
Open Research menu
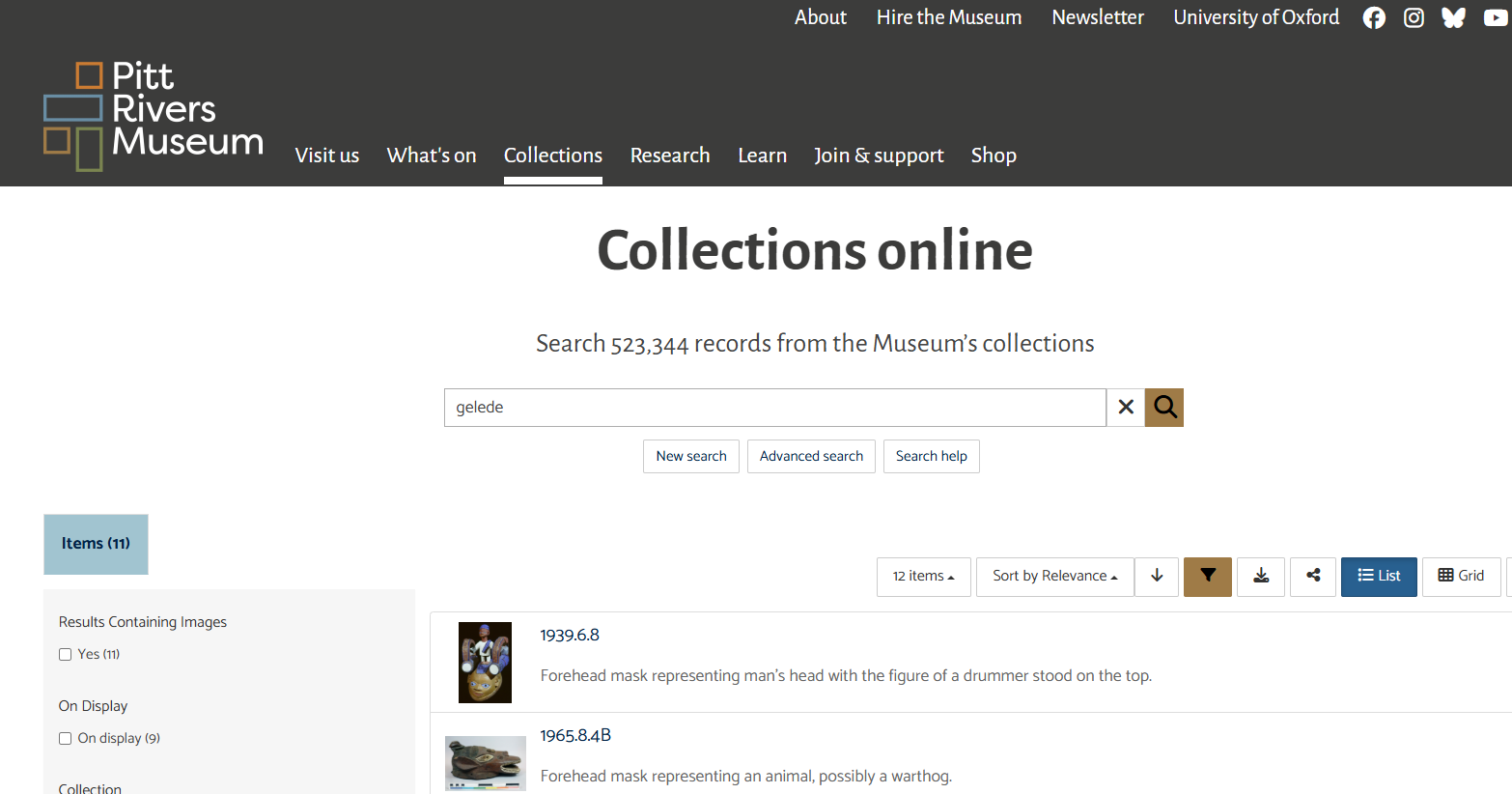point(670,156)
